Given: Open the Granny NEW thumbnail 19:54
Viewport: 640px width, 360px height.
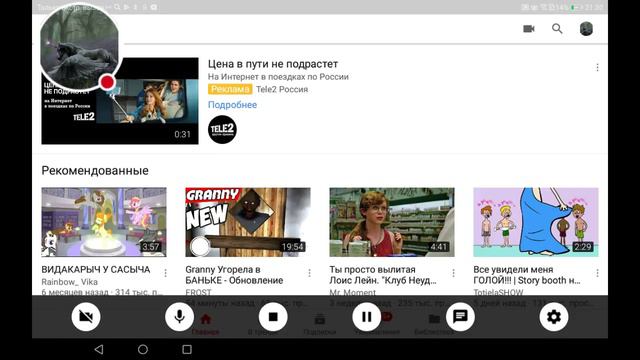Looking at the screenshot, I should click(x=248, y=222).
